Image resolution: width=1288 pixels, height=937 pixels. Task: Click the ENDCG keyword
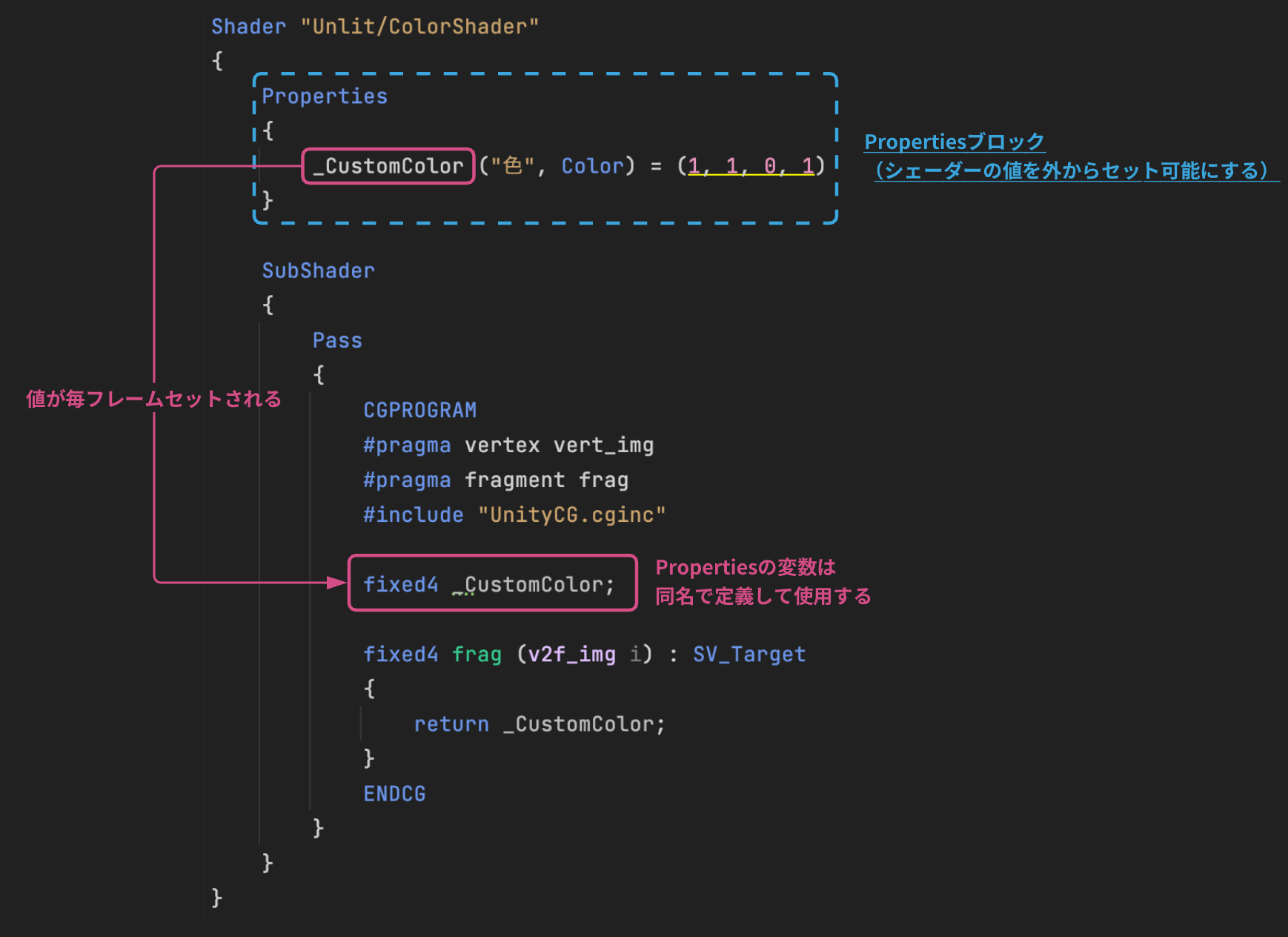pos(394,794)
